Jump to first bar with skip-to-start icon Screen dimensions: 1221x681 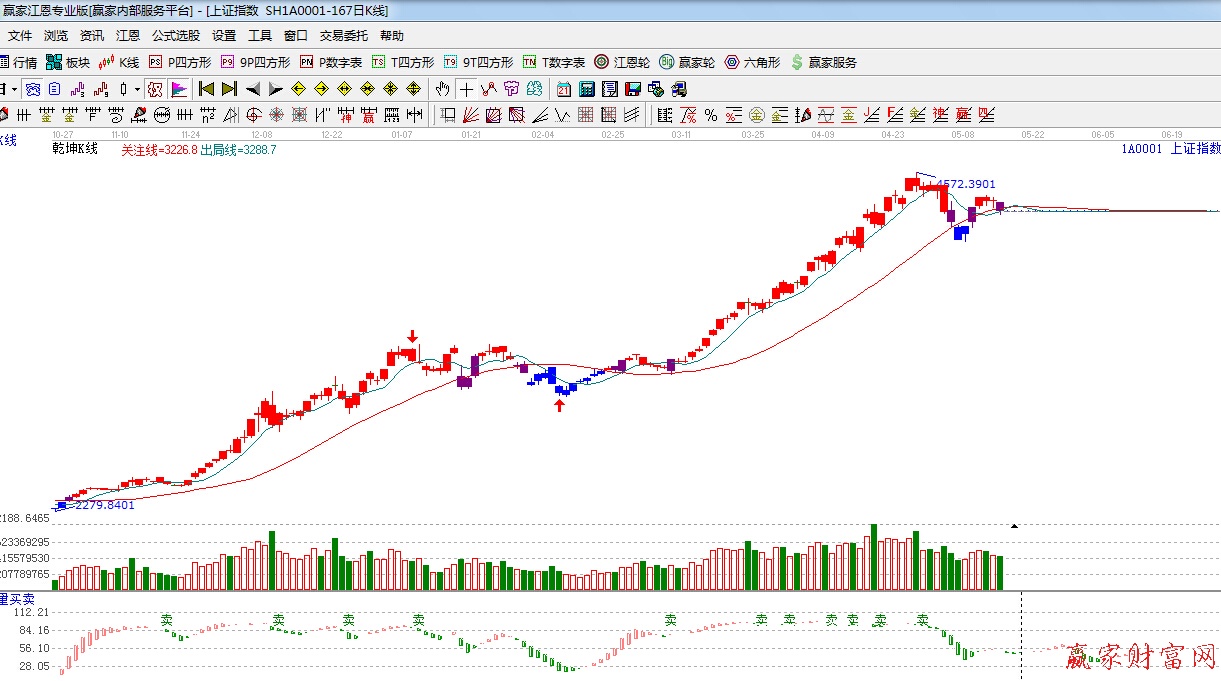(x=206, y=89)
